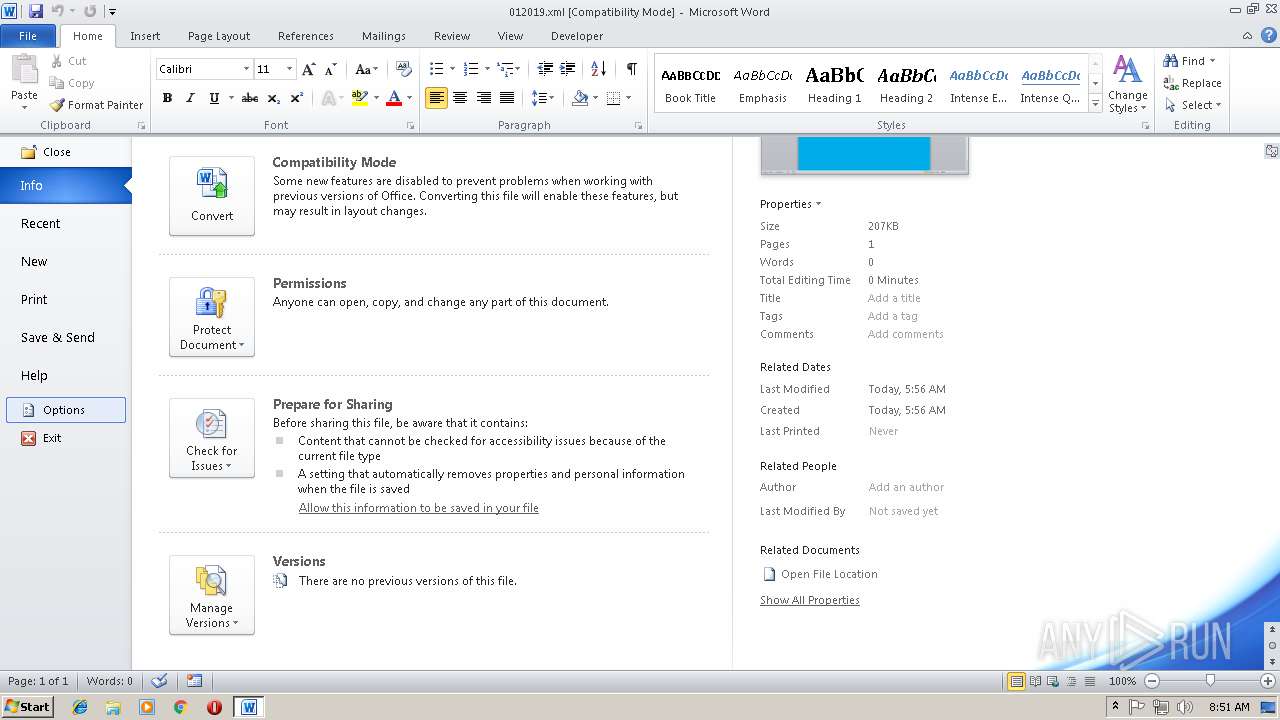Viewport: 1280px width, 720px height.
Task: Click the zoom slider handle
Action: tap(1210, 681)
